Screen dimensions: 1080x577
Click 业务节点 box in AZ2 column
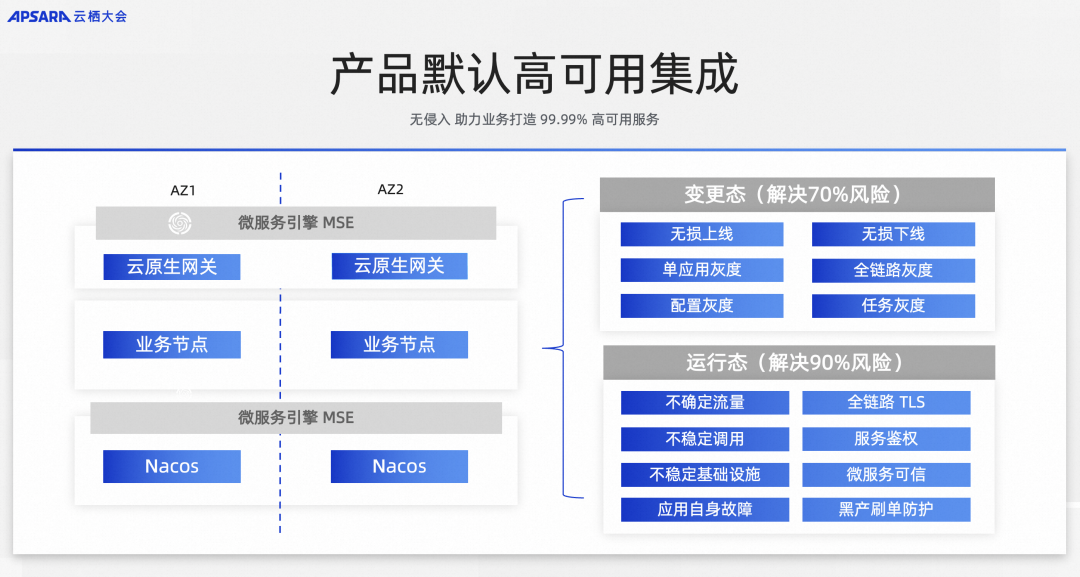point(399,344)
